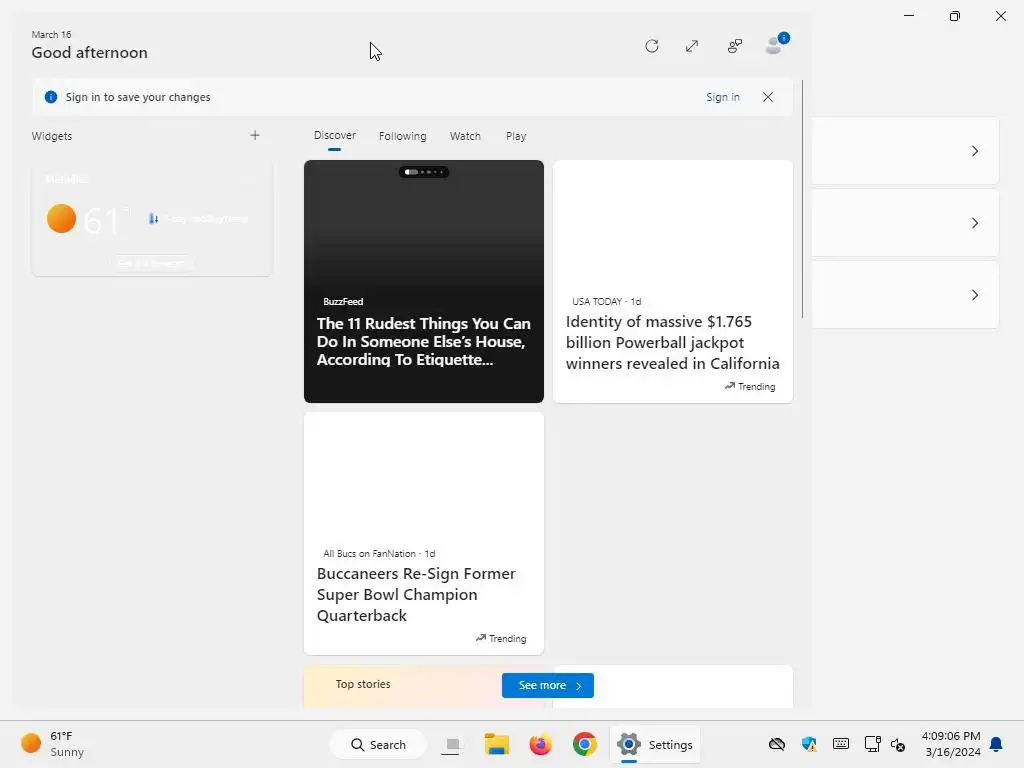The image size is (1024, 768).
Task: Click the Good afternoon greeting
Action: tap(89, 53)
